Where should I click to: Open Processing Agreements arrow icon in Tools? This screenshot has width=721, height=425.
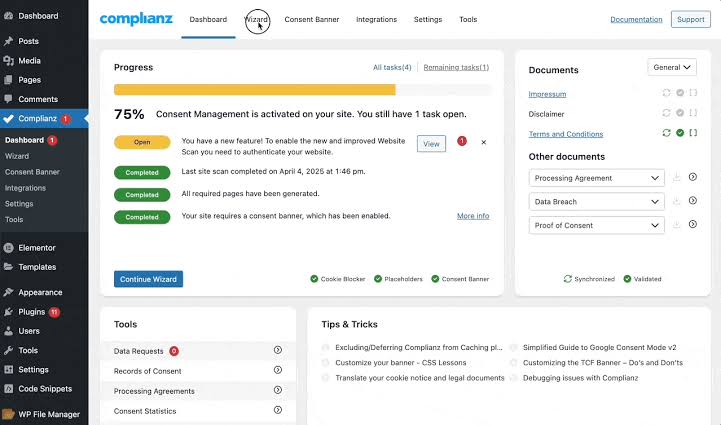[x=278, y=390]
